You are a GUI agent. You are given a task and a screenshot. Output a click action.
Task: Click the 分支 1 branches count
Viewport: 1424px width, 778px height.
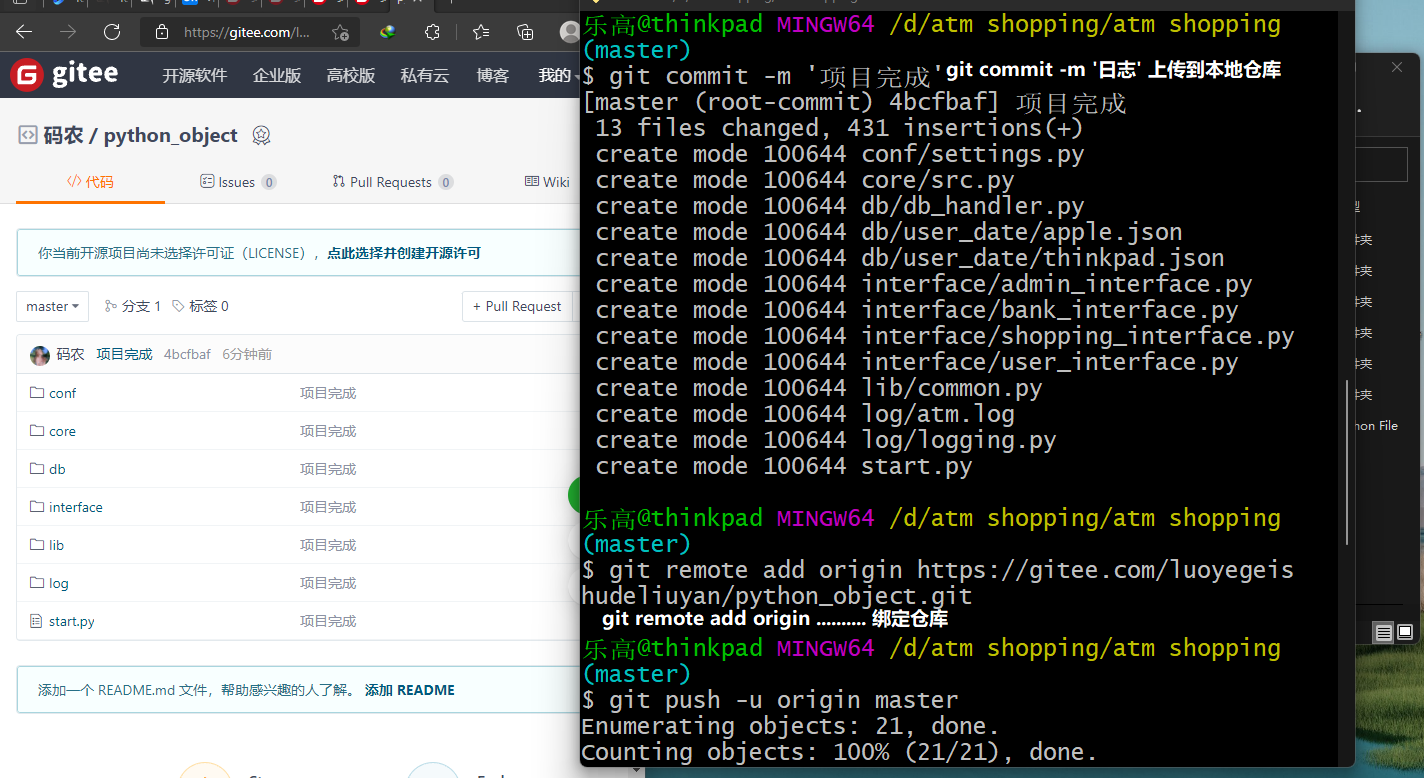tap(142, 306)
